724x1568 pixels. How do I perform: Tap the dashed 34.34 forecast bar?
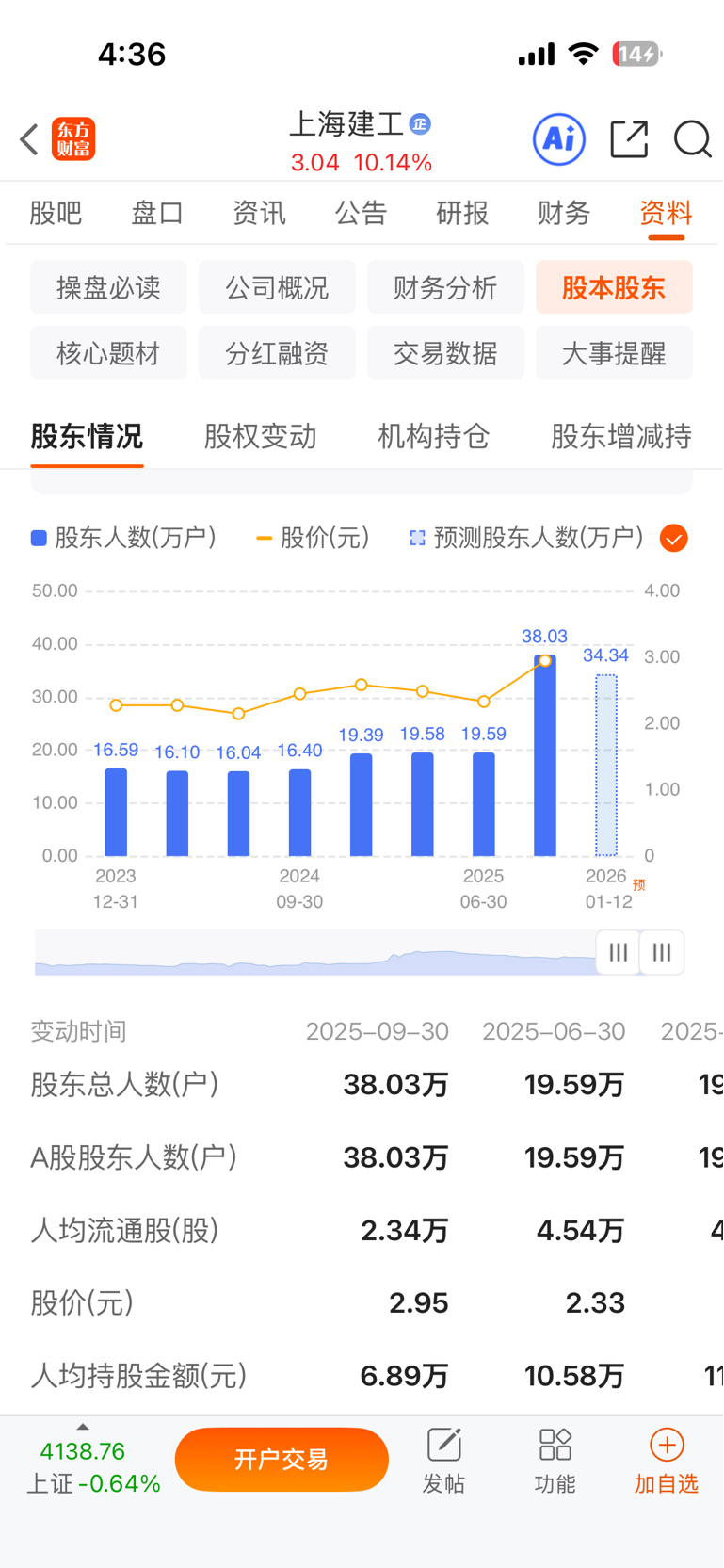[605, 765]
